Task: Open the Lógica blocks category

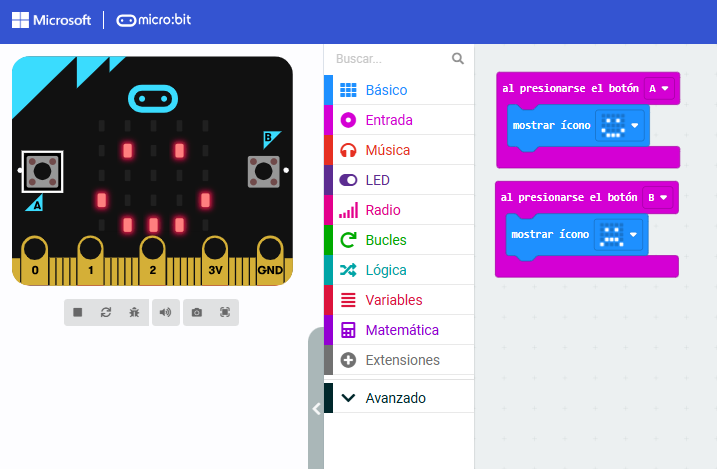Action: pyautogui.click(x=399, y=270)
